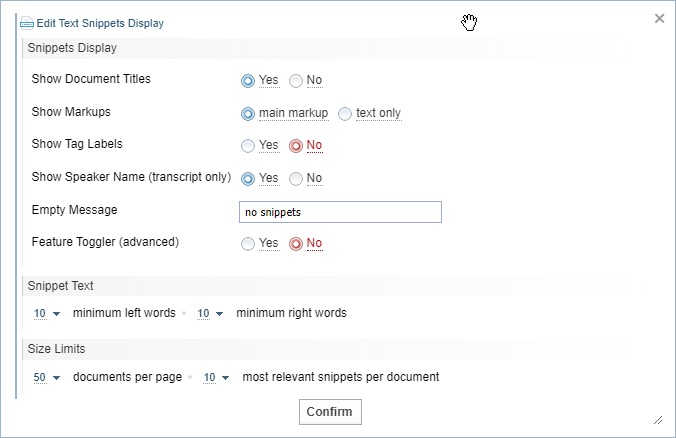Select No for Feature Toggler (advanced)
This screenshot has height=438, width=676.
pos(296,243)
